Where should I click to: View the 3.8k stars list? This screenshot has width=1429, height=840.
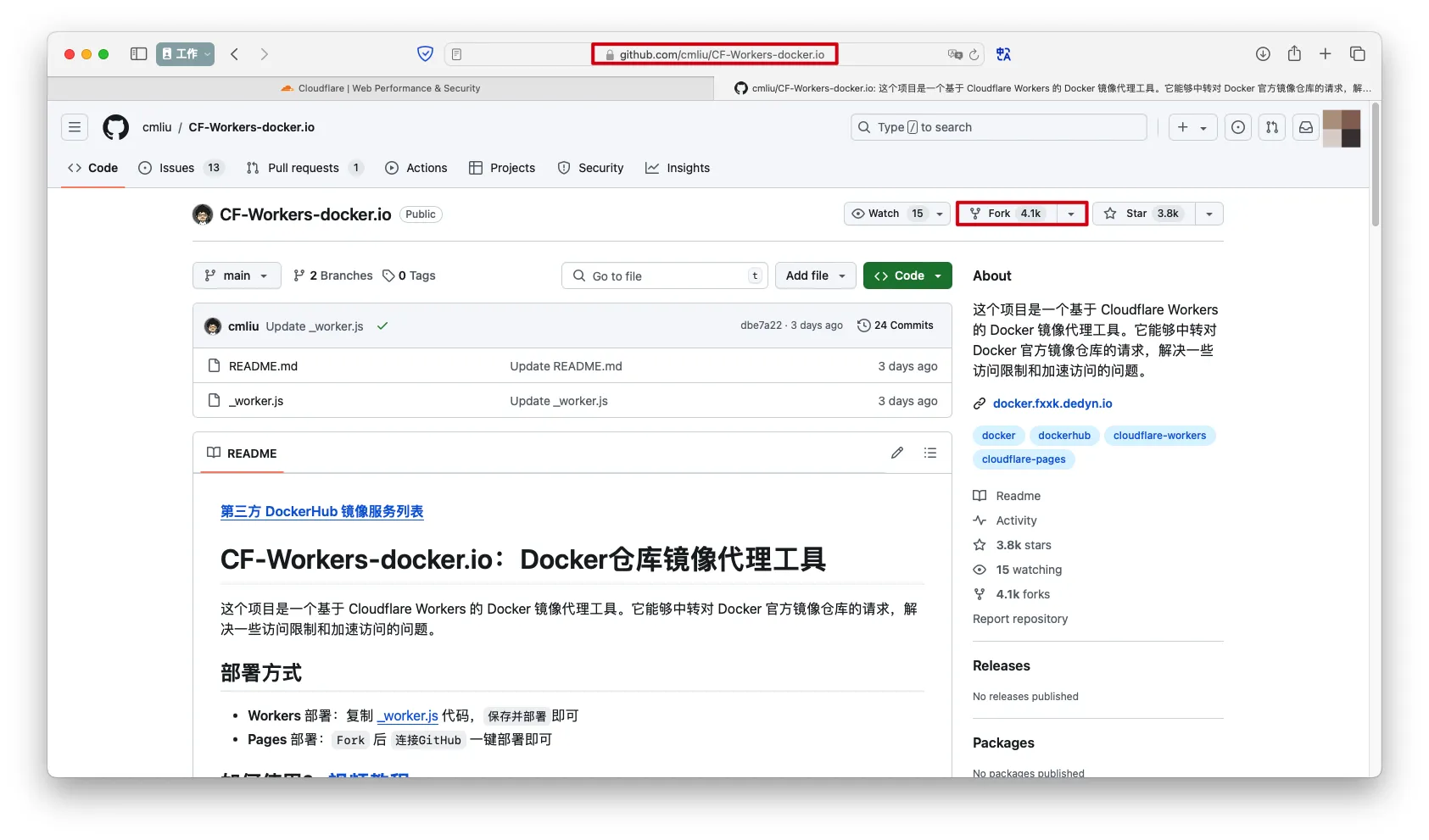[1013, 545]
